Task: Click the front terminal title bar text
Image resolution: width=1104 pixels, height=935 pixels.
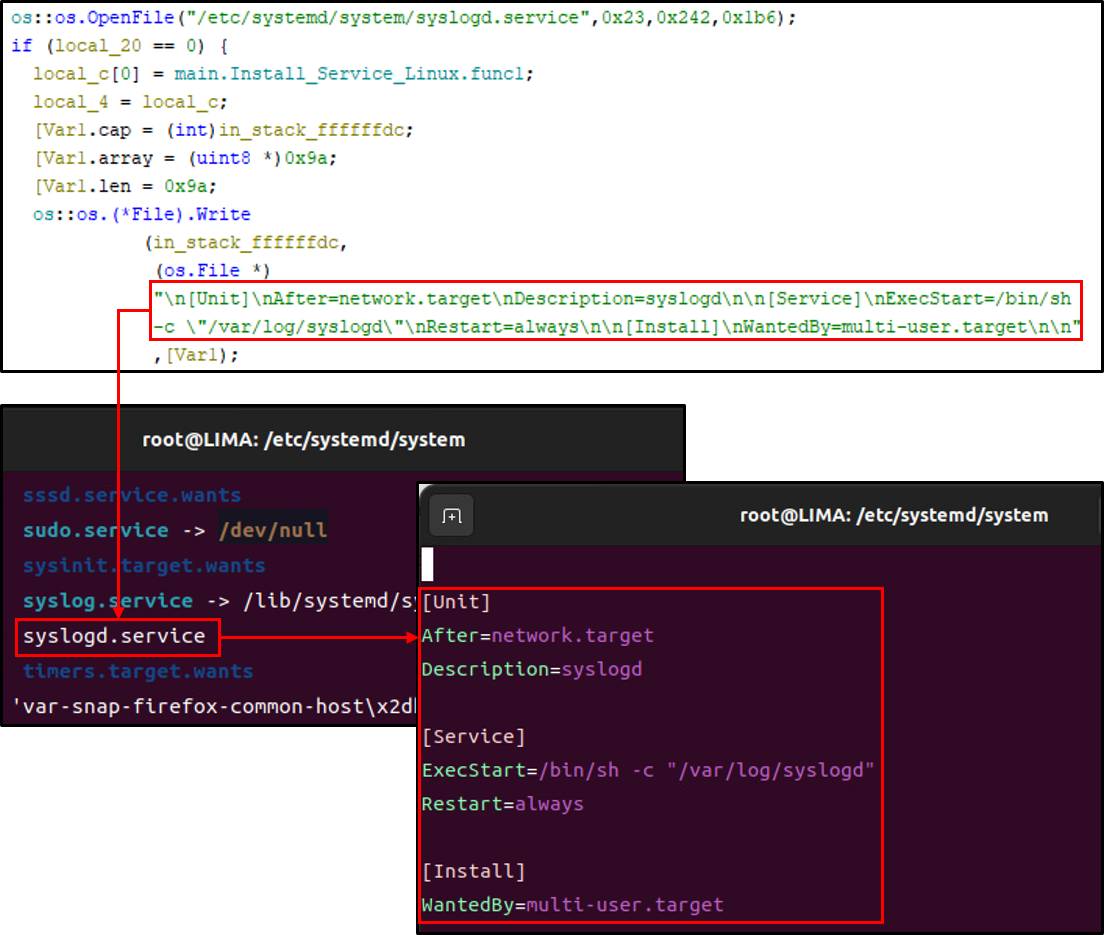Action: tap(893, 516)
